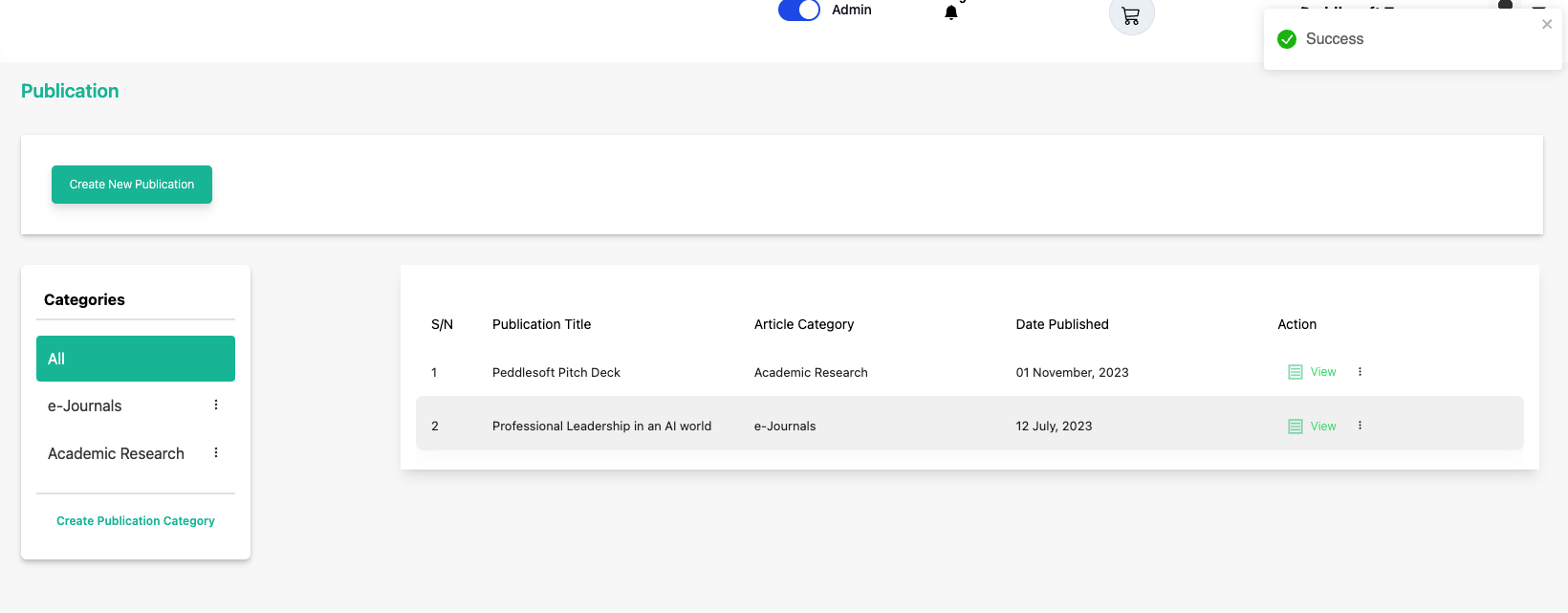The width and height of the screenshot is (1568, 613).
Task: Click Academic Research cell in table
Action: click(811, 372)
